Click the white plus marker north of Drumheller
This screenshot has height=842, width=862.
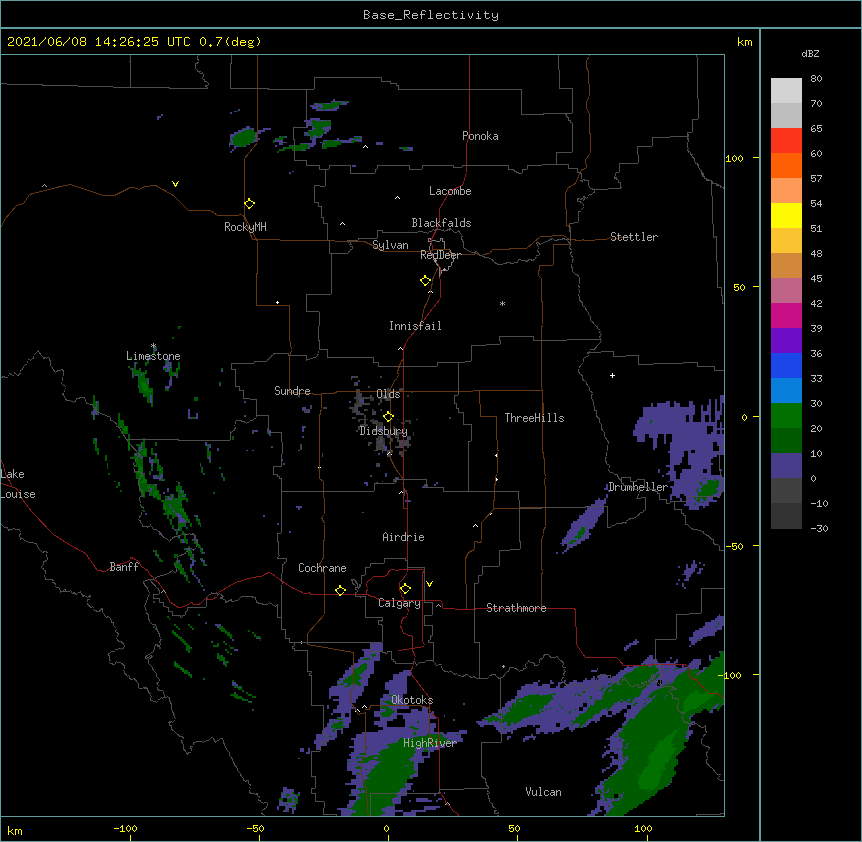tap(612, 375)
